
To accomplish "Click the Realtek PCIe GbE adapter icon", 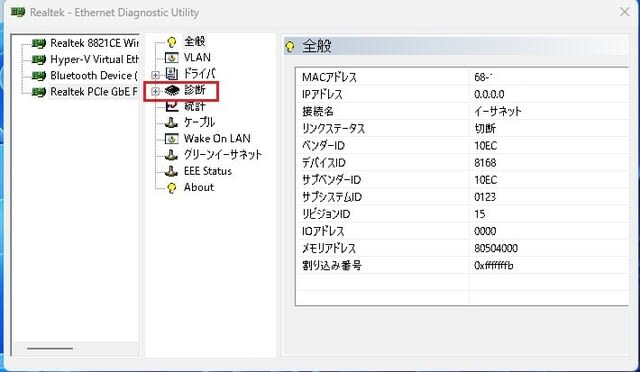I will 39,92.
